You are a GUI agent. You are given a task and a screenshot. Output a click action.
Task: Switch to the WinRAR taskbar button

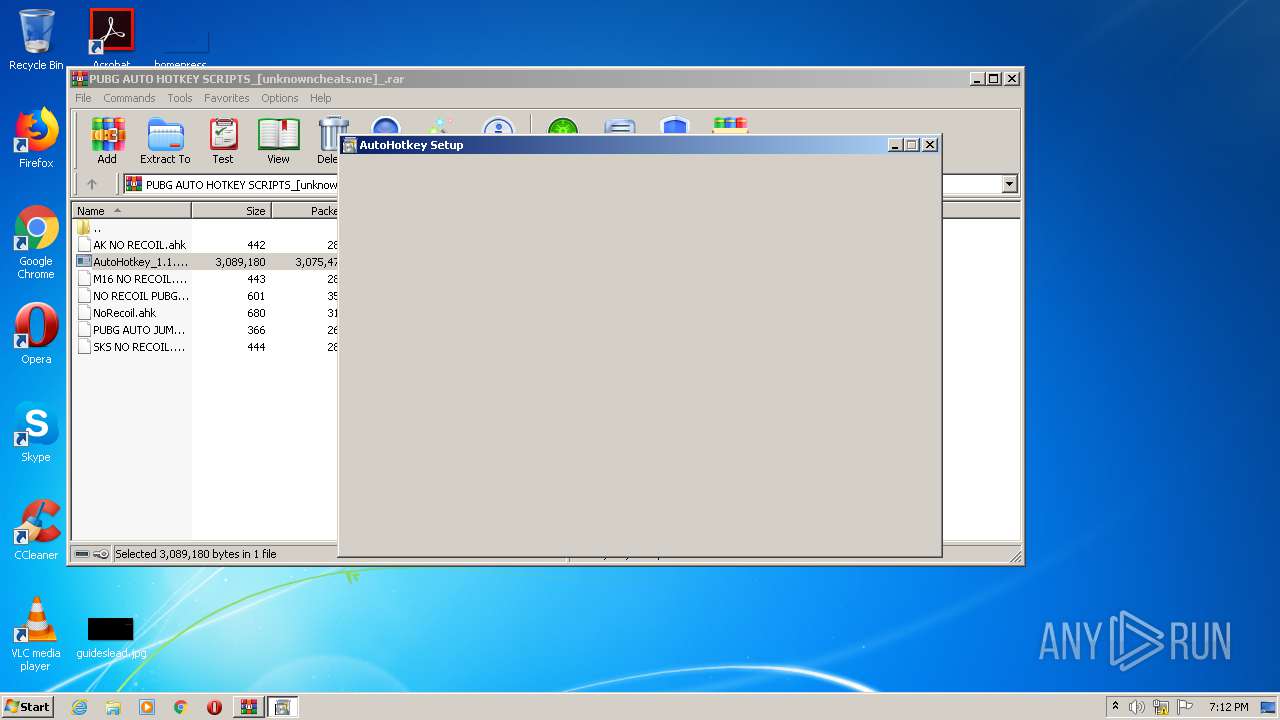248,707
